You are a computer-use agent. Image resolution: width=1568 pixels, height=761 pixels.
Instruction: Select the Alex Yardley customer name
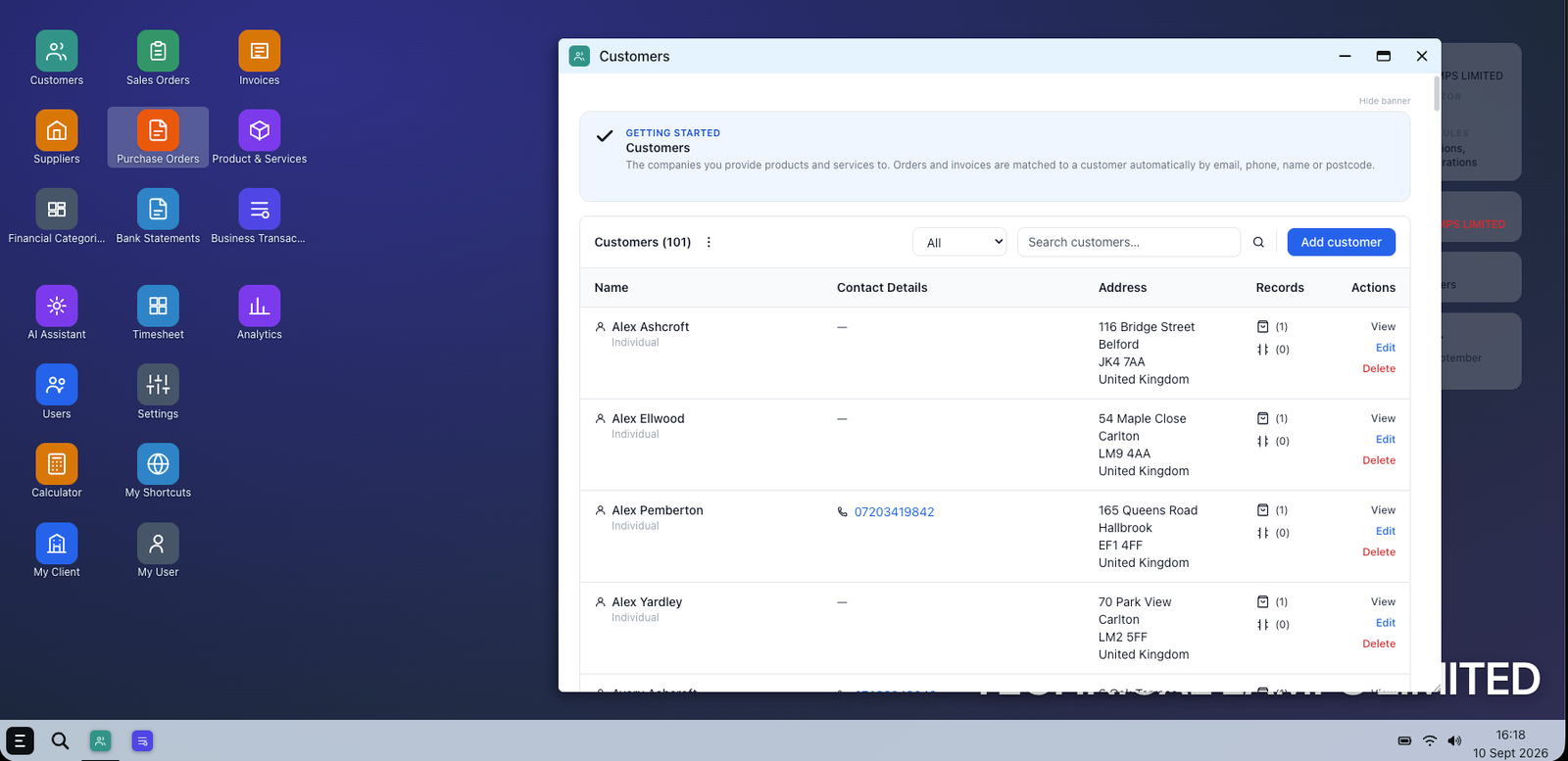click(x=647, y=601)
